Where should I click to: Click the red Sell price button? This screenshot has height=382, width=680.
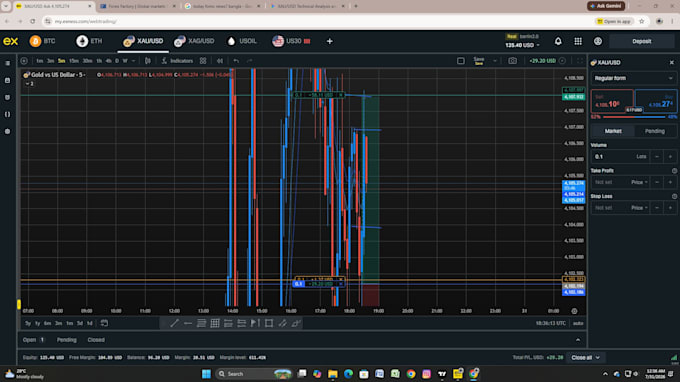(612, 101)
